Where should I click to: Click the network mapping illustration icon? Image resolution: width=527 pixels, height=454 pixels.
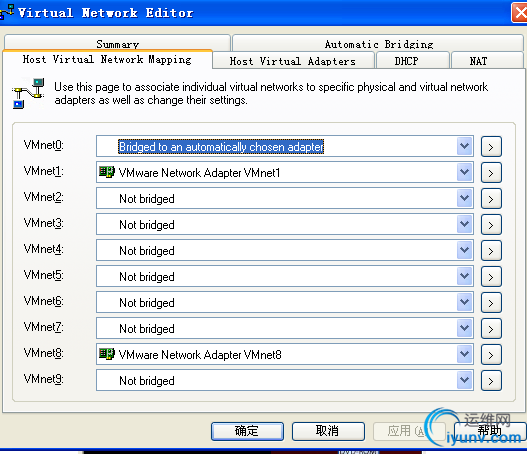point(28,93)
